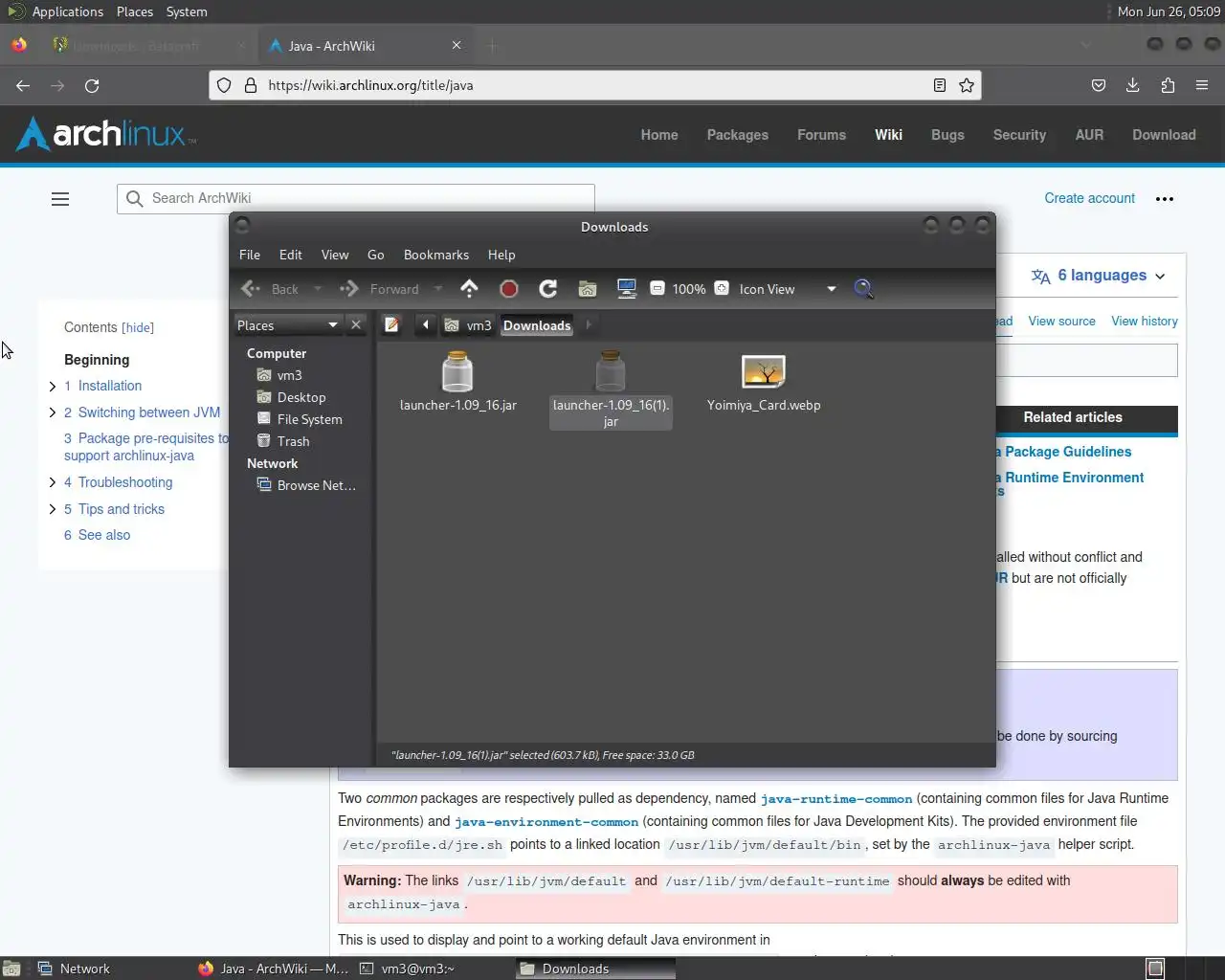Image resolution: width=1225 pixels, height=980 pixels.
Task: Click the Forward button in file manager
Action: coord(381,288)
